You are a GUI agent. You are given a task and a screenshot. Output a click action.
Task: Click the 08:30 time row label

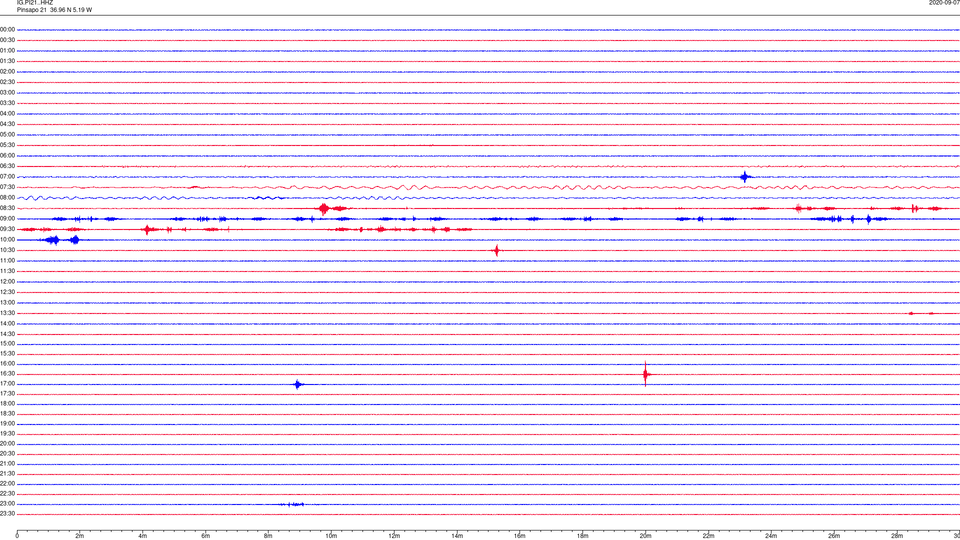pyautogui.click(x=7, y=208)
